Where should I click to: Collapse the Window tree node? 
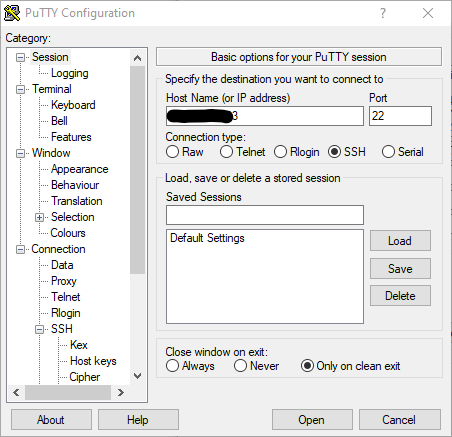[x=21, y=153]
